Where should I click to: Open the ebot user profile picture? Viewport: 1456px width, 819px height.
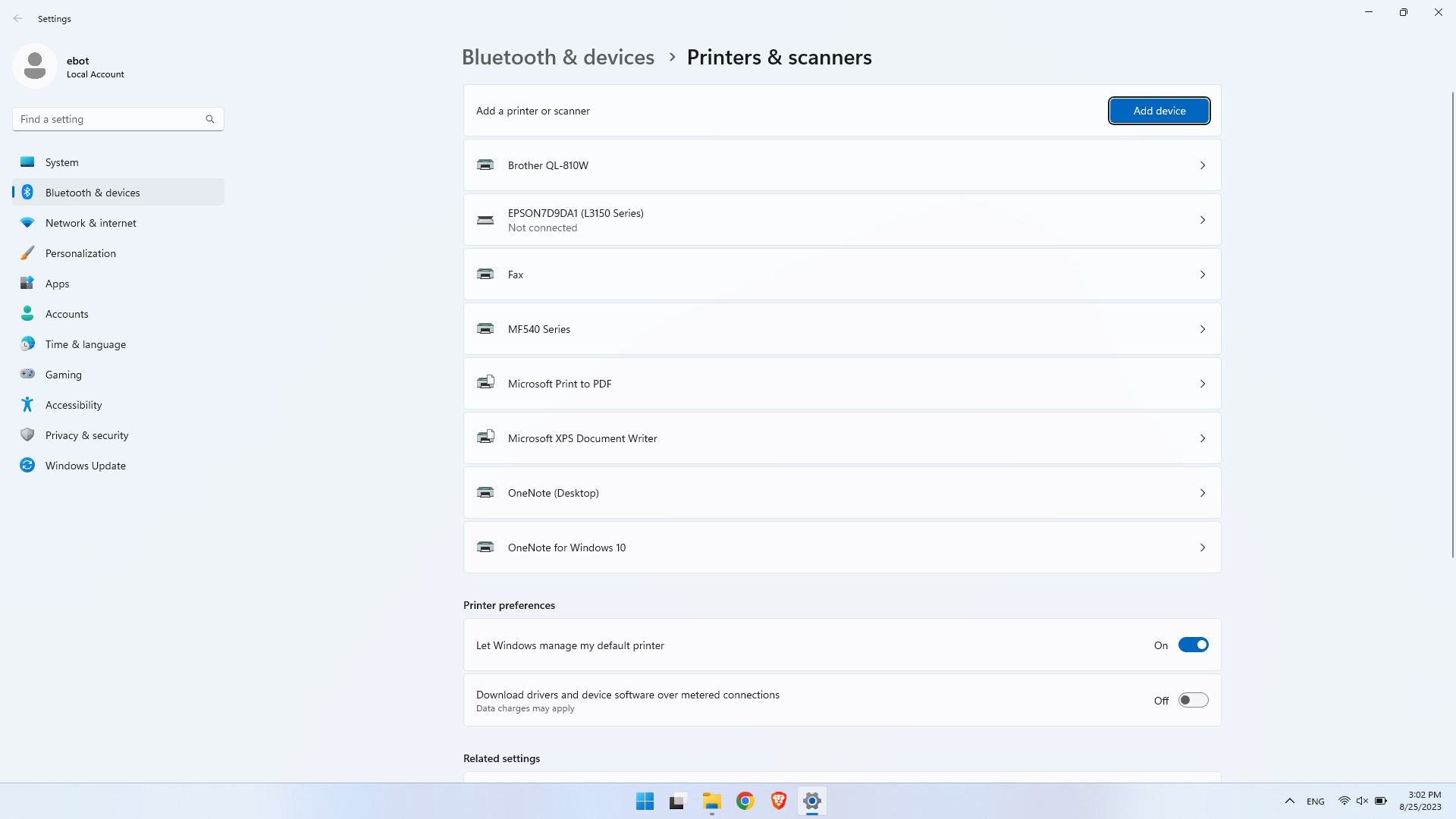coord(34,66)
